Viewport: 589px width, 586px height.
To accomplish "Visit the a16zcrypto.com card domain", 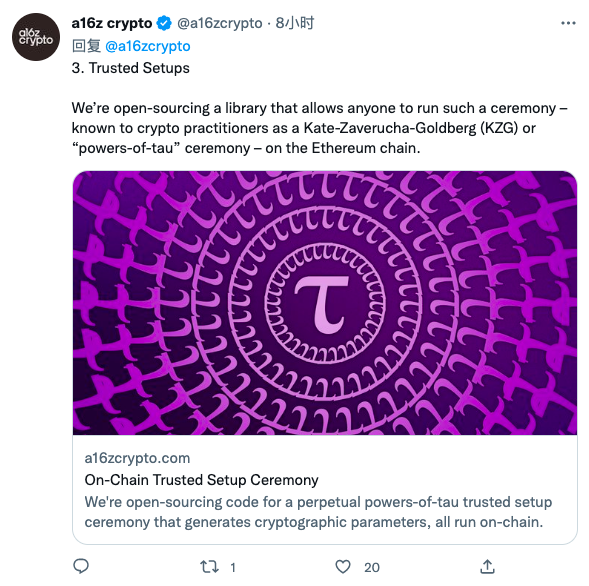I will point(137,458).
